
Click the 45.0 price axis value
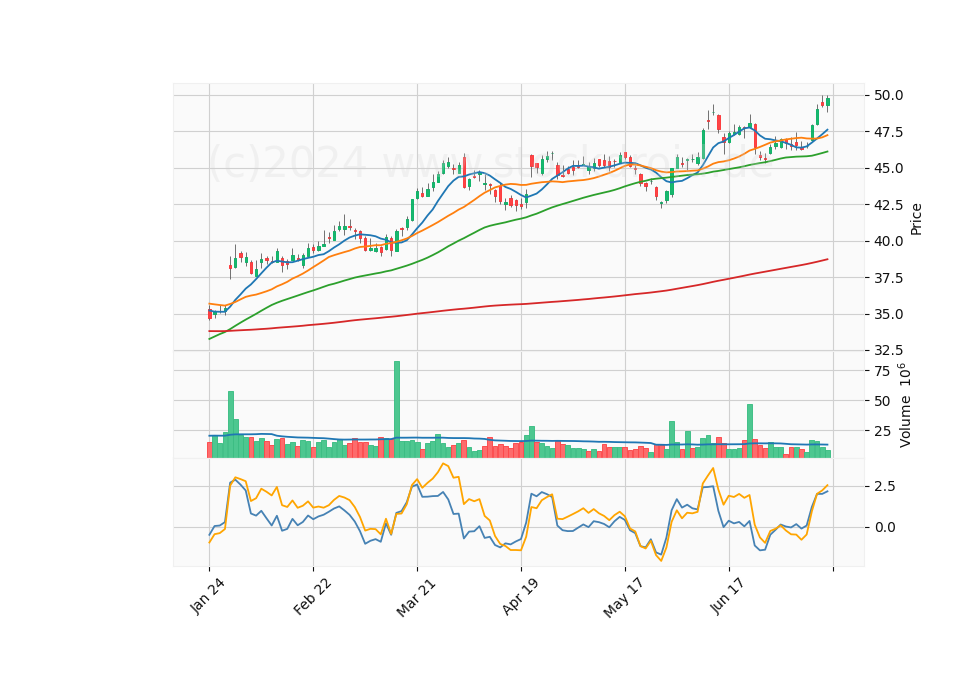[x=888, y=168]
